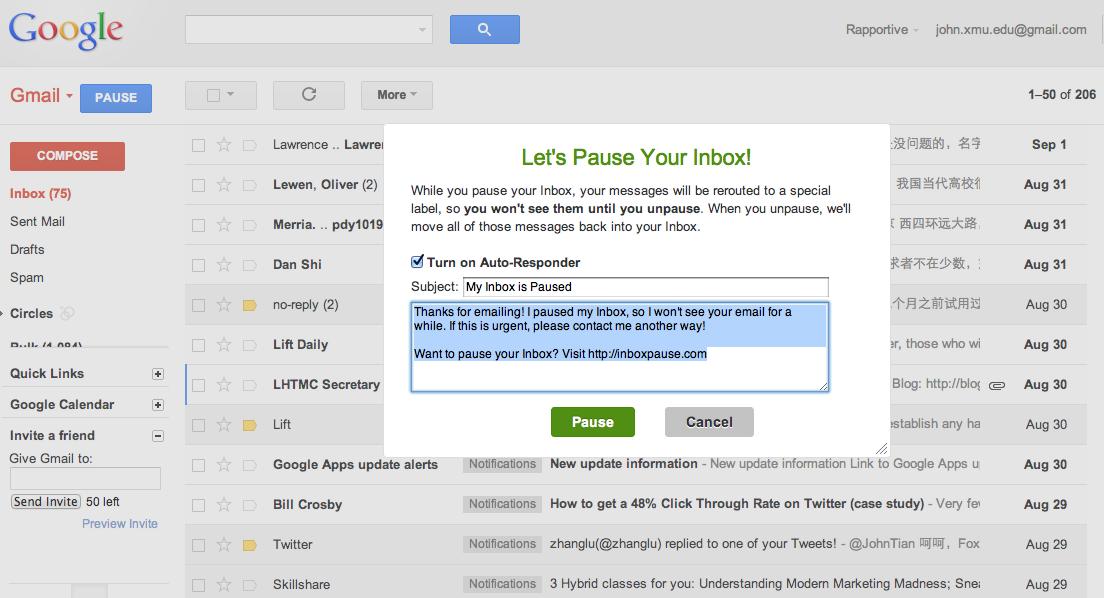Select the Lewen, Oliver email checkbox

pyautogui.click(x=199, y=185)
